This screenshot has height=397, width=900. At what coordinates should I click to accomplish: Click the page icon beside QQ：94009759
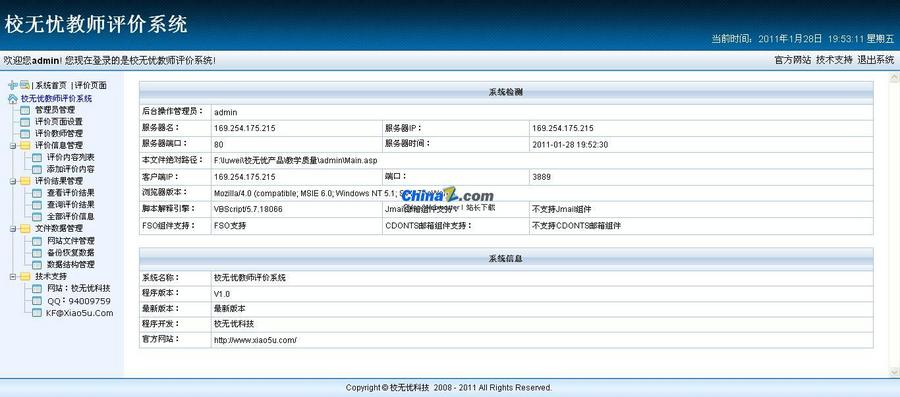click(37, 301)
